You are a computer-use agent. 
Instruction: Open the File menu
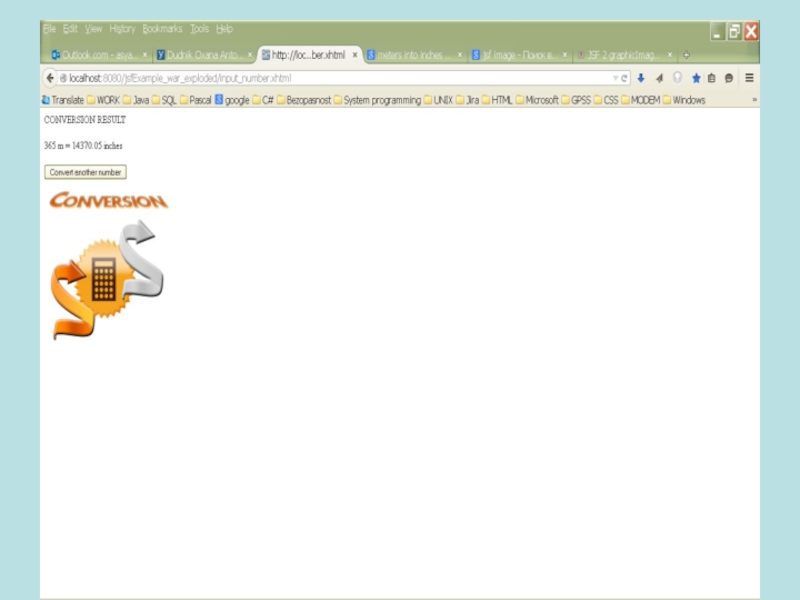[49, 29]
